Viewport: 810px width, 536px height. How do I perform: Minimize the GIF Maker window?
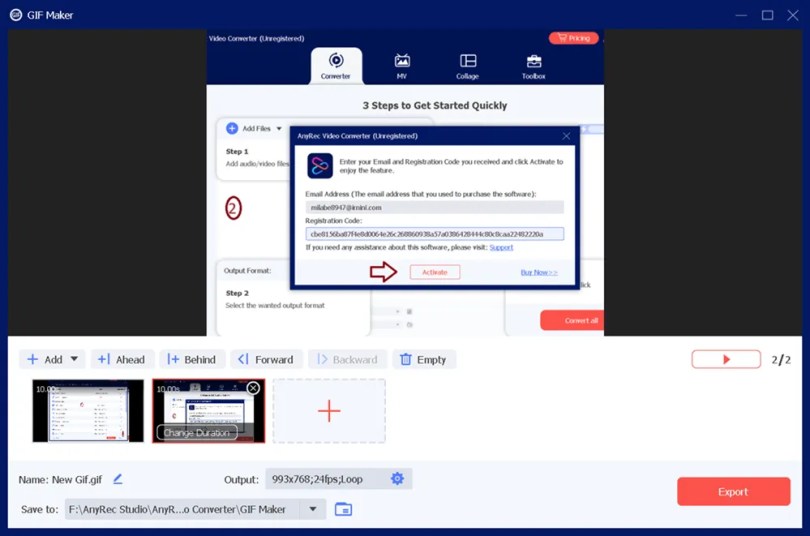pyautogui.click(x=741, y=15)
